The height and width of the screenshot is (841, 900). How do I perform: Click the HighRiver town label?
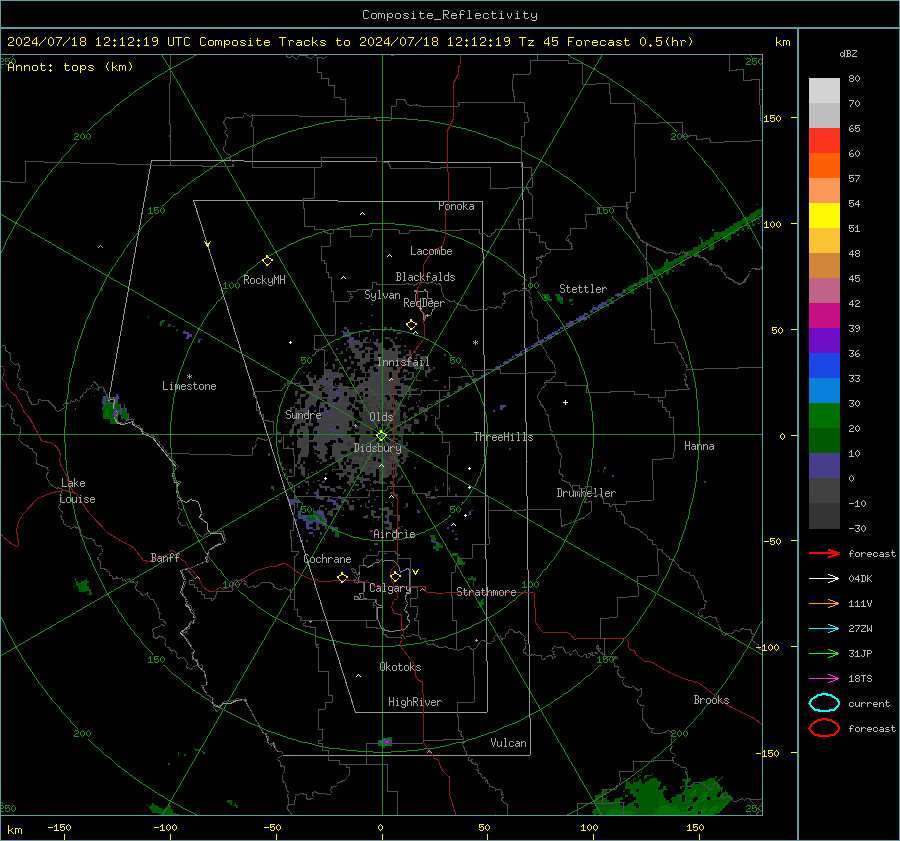pyautogui.click(x=415, y=702)
